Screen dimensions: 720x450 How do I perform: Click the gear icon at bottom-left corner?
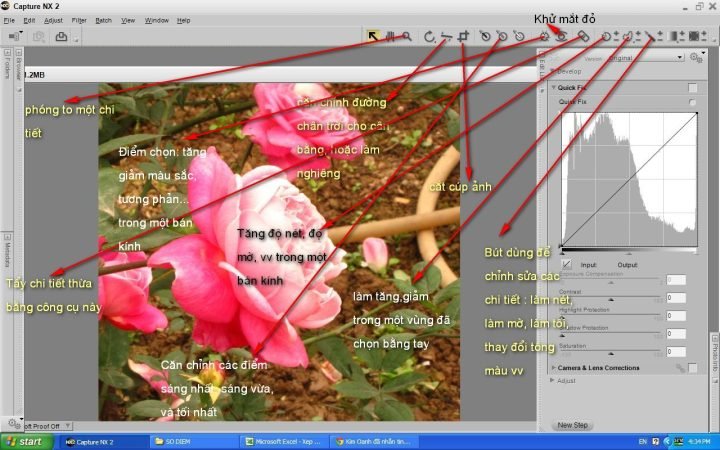click(x=14, y=423)
